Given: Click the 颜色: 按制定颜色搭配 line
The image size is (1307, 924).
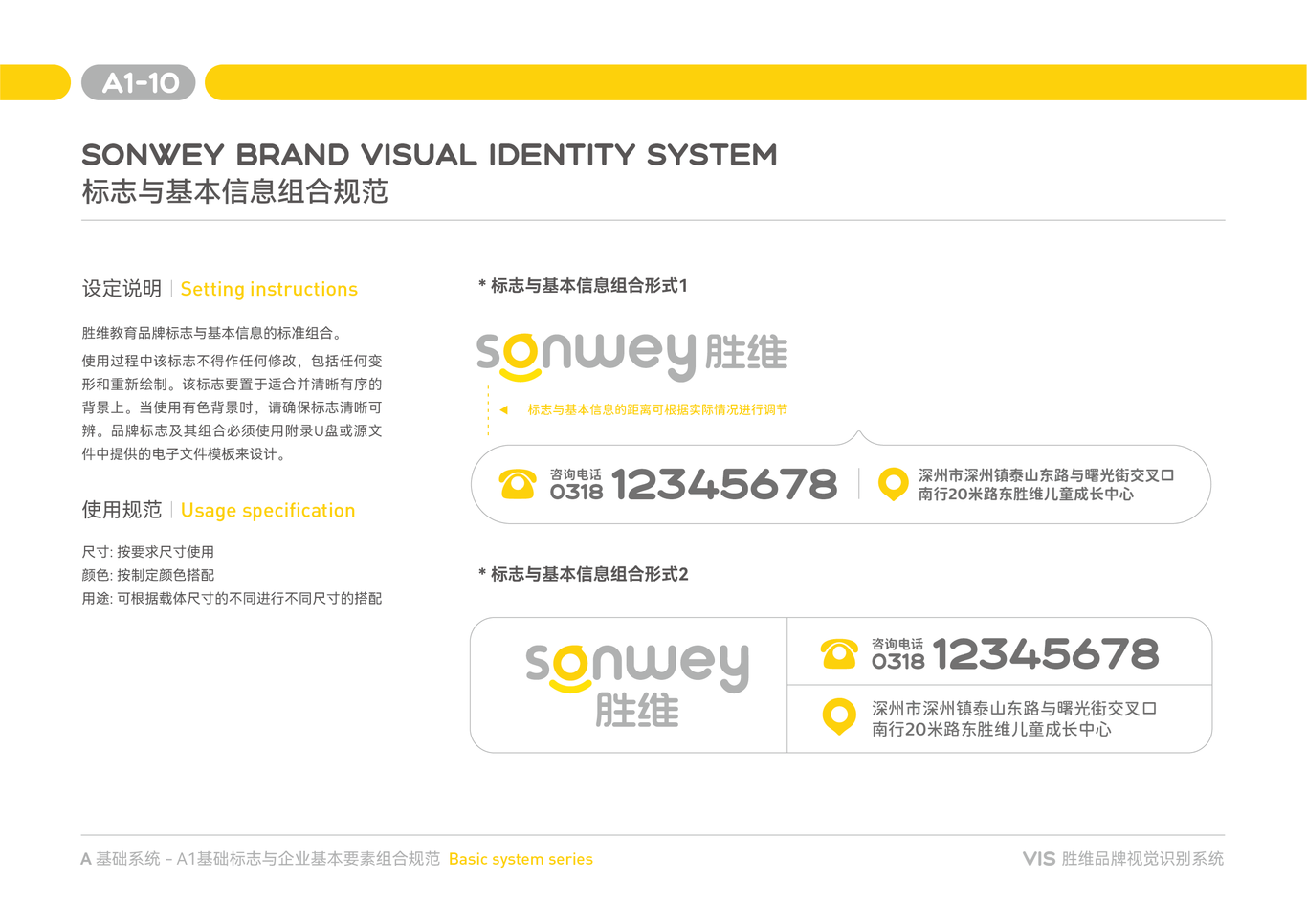Looking at the screenshot, I should coord(147,575).
